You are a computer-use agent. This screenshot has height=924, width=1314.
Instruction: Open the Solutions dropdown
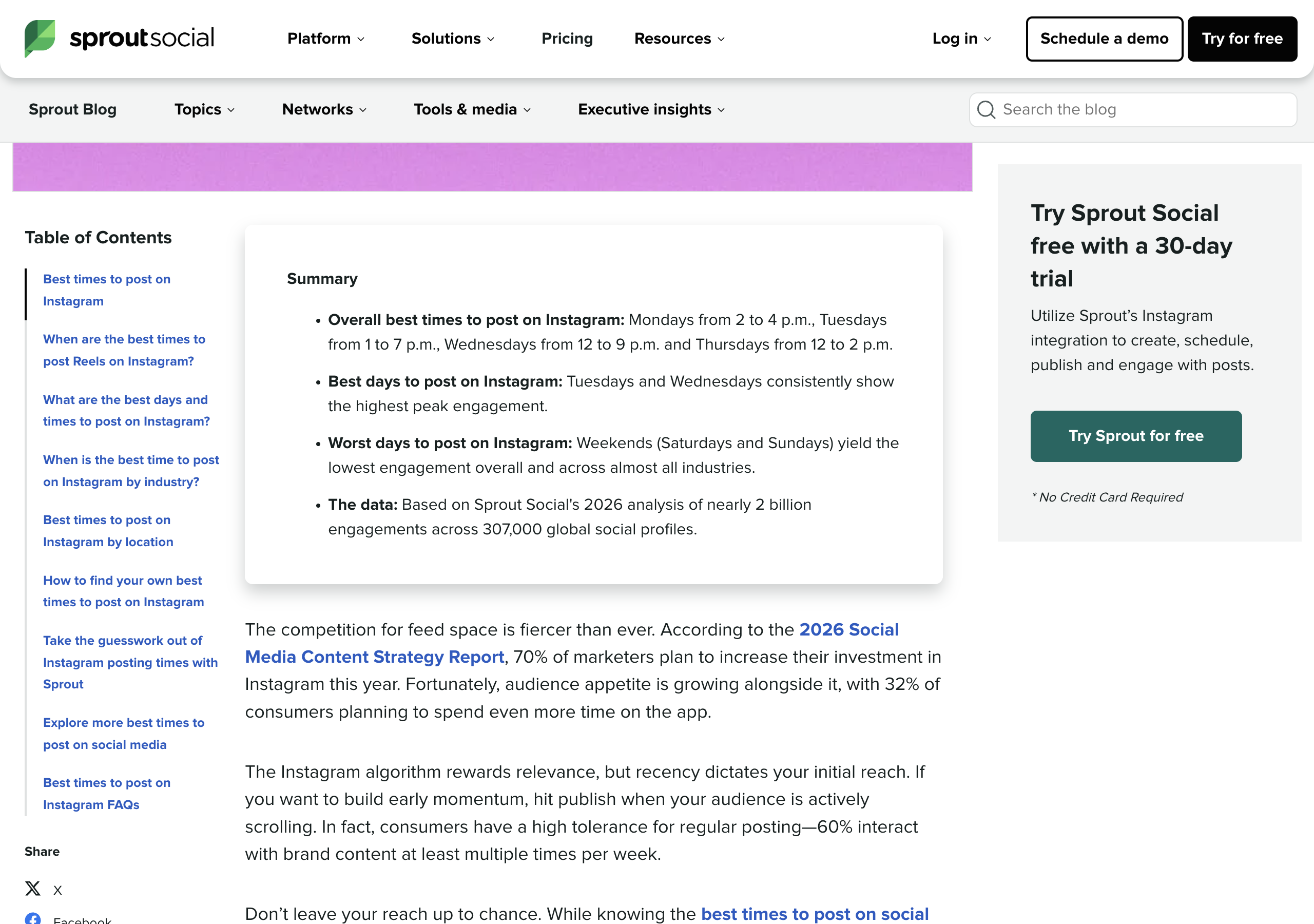pos(453,38)
